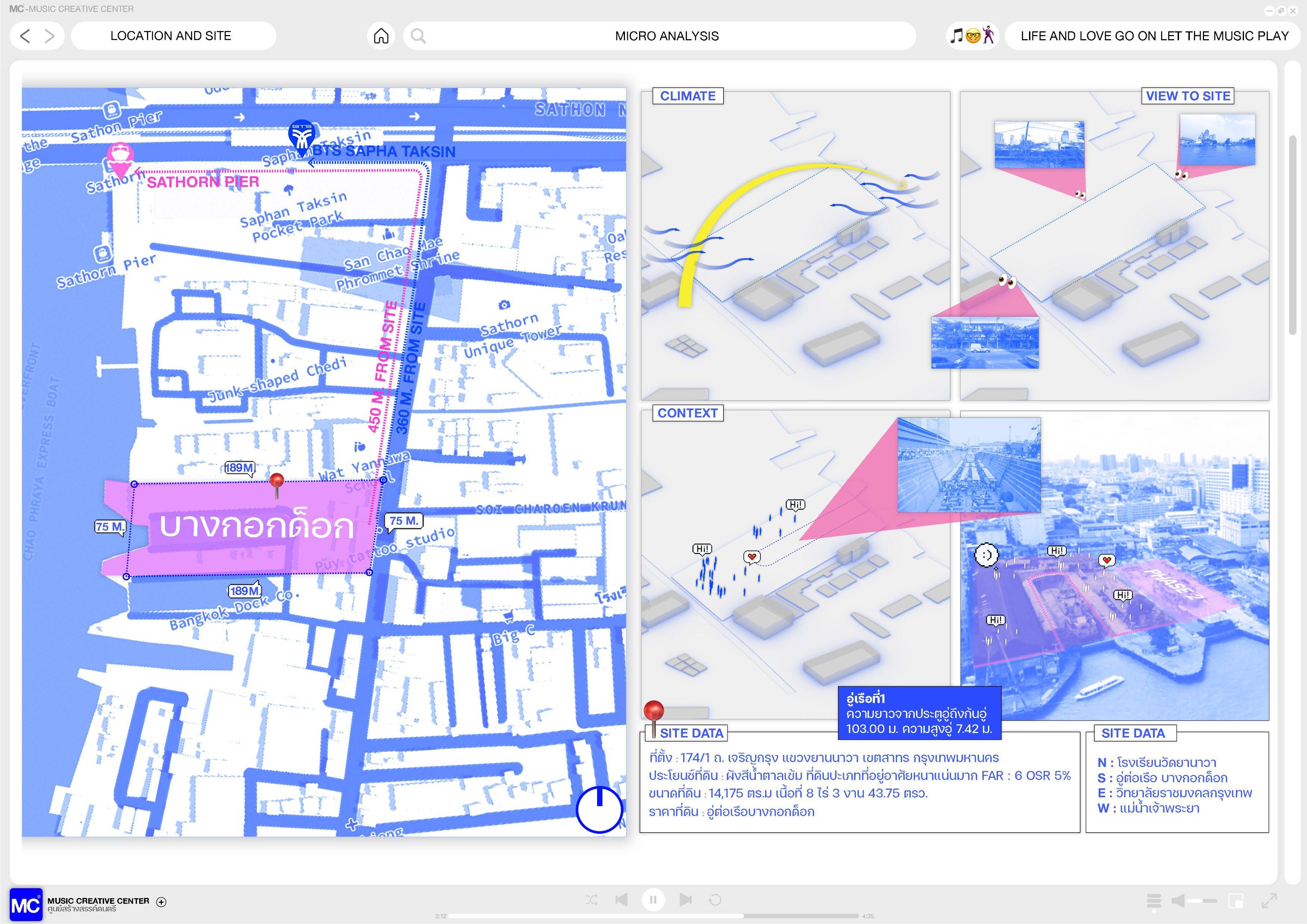The width and height of the screenshot is (1307, 924).
Task: Click the Life and Love Go On title
Action: coord(1154,36)
